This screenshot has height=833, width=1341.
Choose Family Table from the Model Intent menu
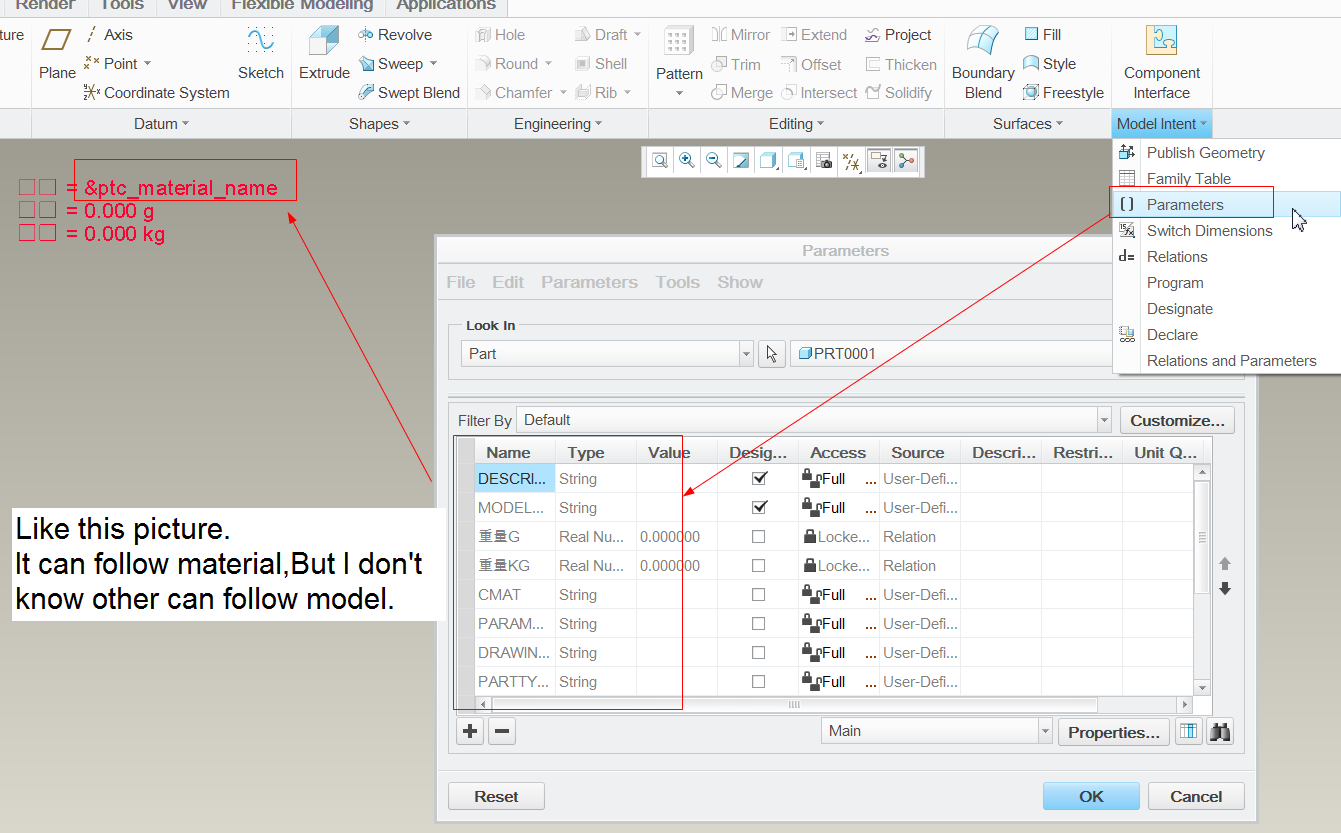point(1226,179)
